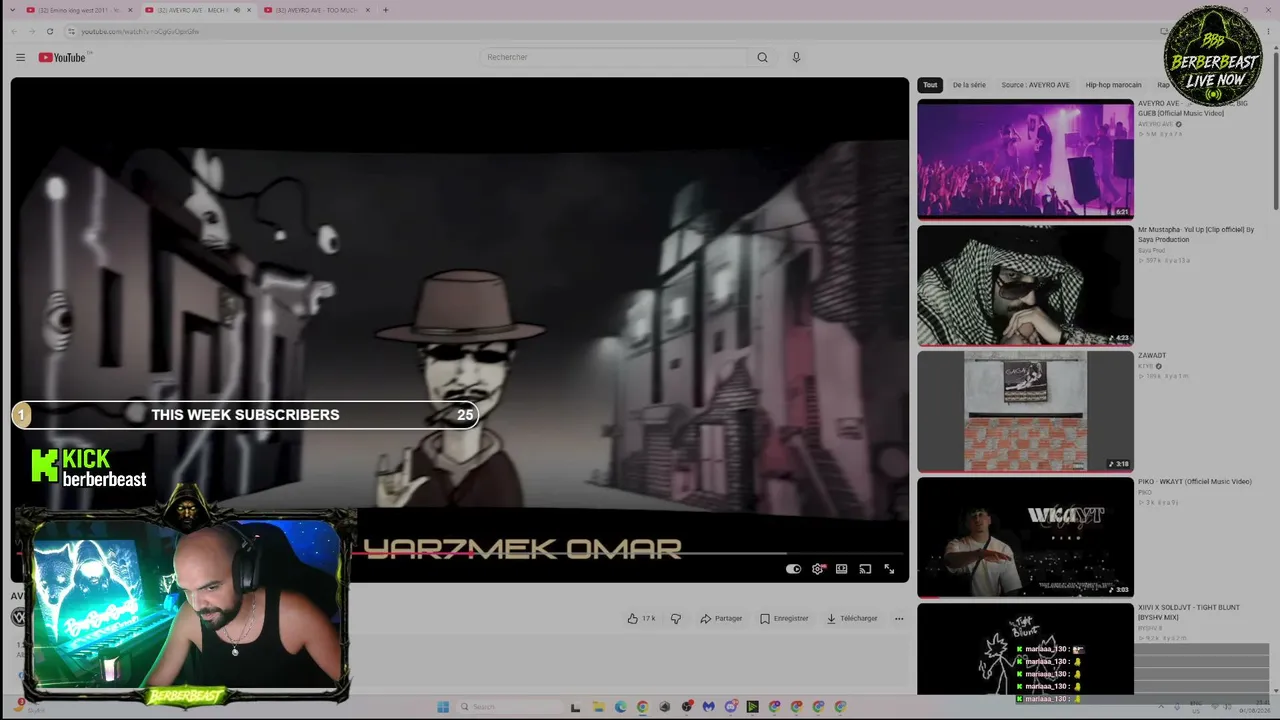Open 'XIIVI X SOLDJVT - TIGHT BLUNT' title
Image resolution: width=1280 pixels, height=720 pixels.
point(1189,612)
